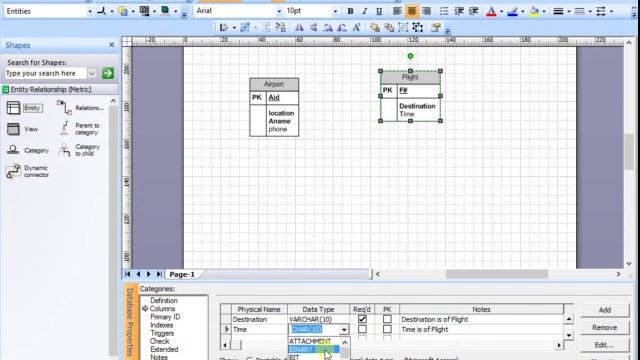Click the Group shapes icon
Screen dimensions: 640x360
click(x=403, y=27)
